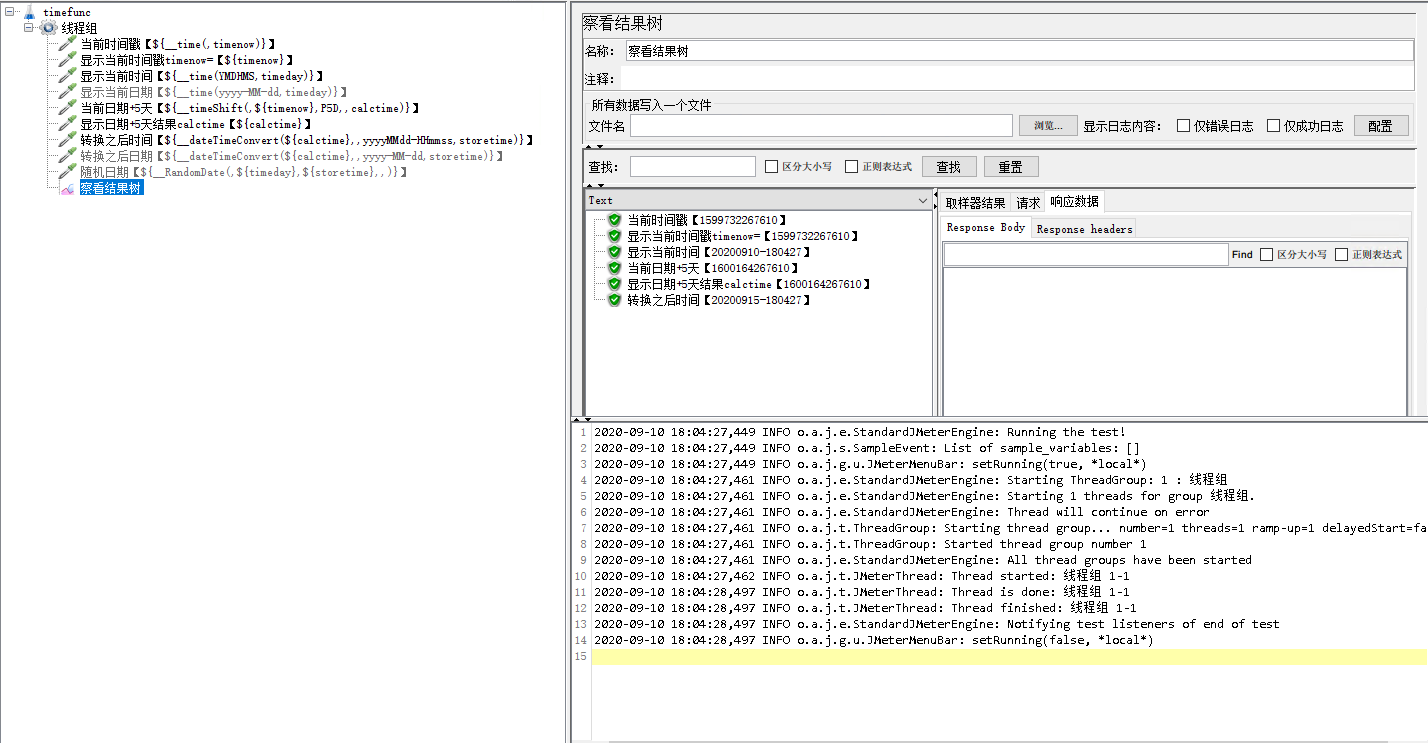1428x743 pixels.
Task: Toggle 正则表达式 checkbox next to search field
Action: 851,167
